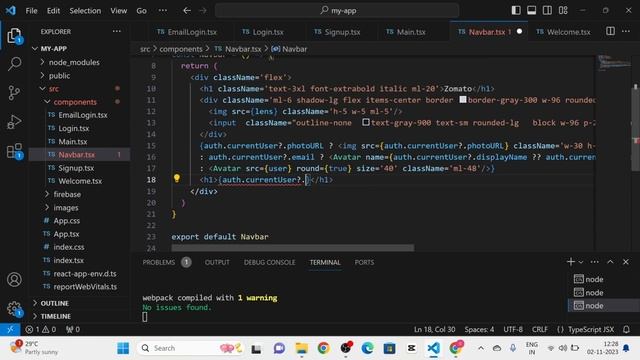Screen dimensions: 640x360
Task: Open the overflow menu ellipsis in menu bar
Action: point(163,11)
